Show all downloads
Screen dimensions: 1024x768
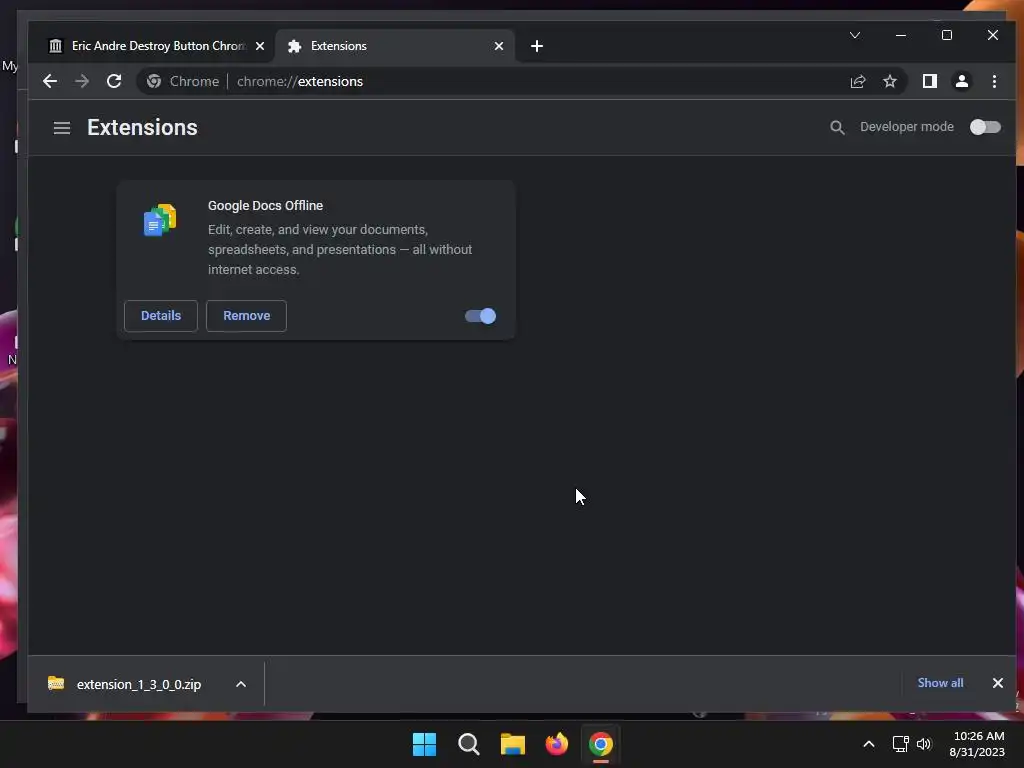pyautogui.click(x=940, y=683)
